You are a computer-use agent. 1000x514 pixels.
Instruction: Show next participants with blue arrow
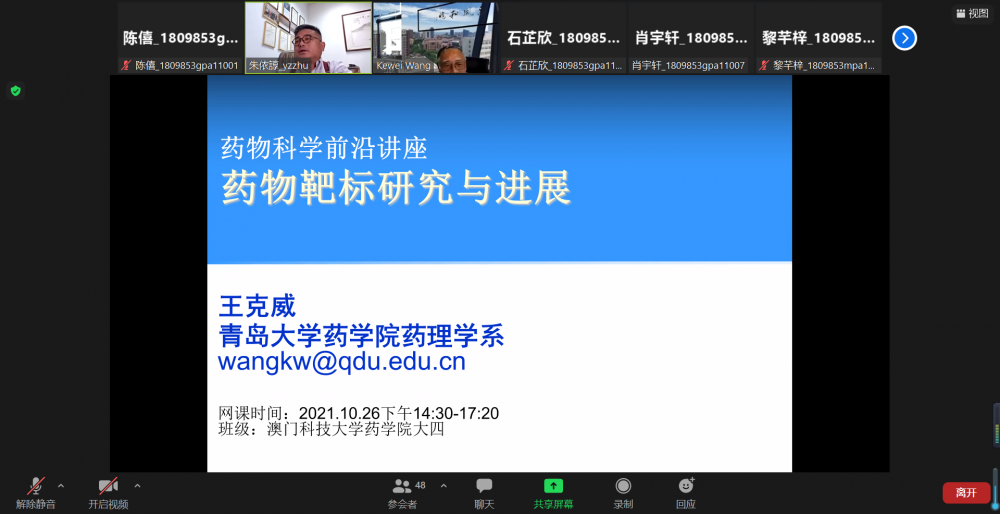pos(904,38)
